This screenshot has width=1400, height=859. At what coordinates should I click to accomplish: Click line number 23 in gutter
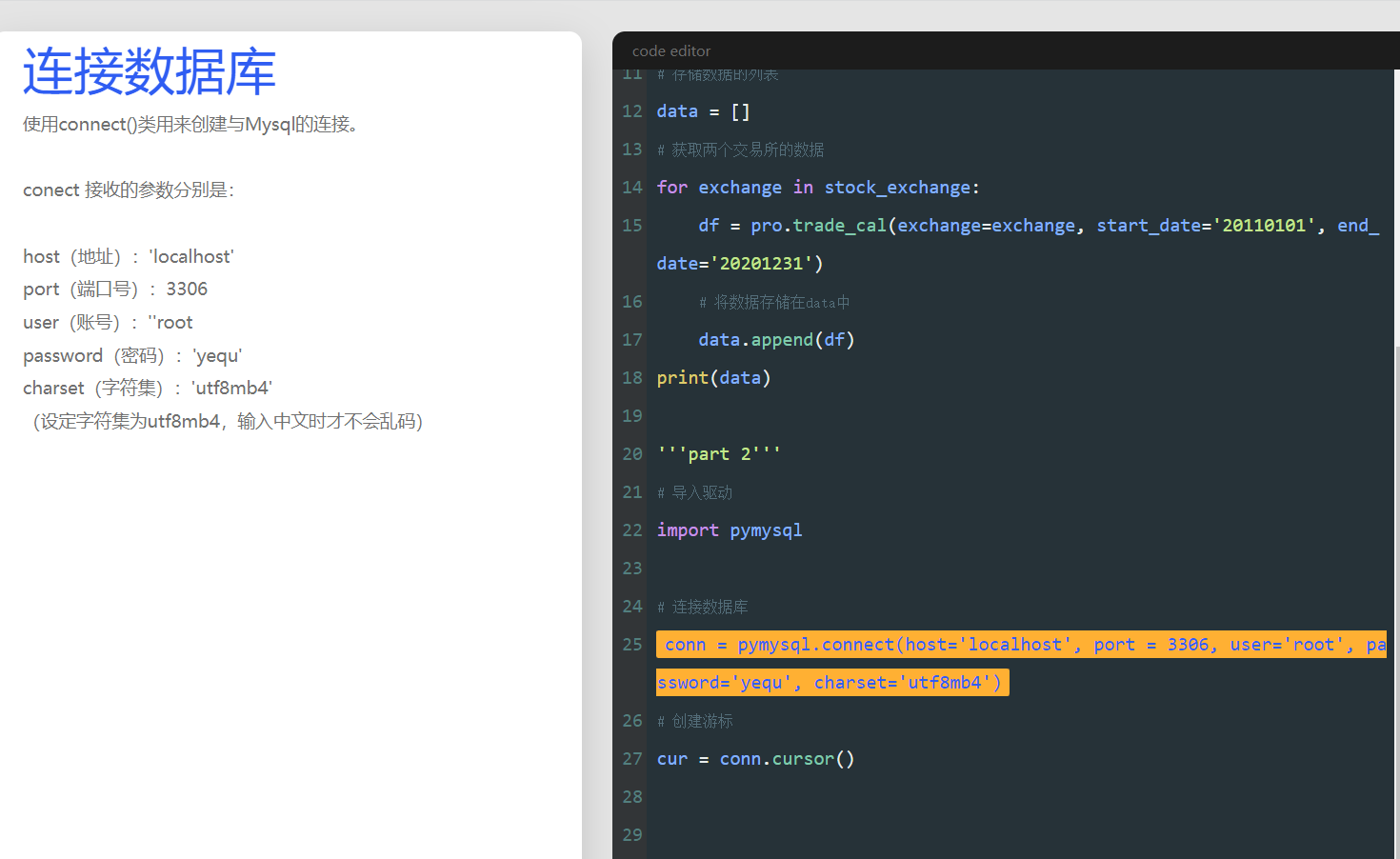(x=632, y=569)
